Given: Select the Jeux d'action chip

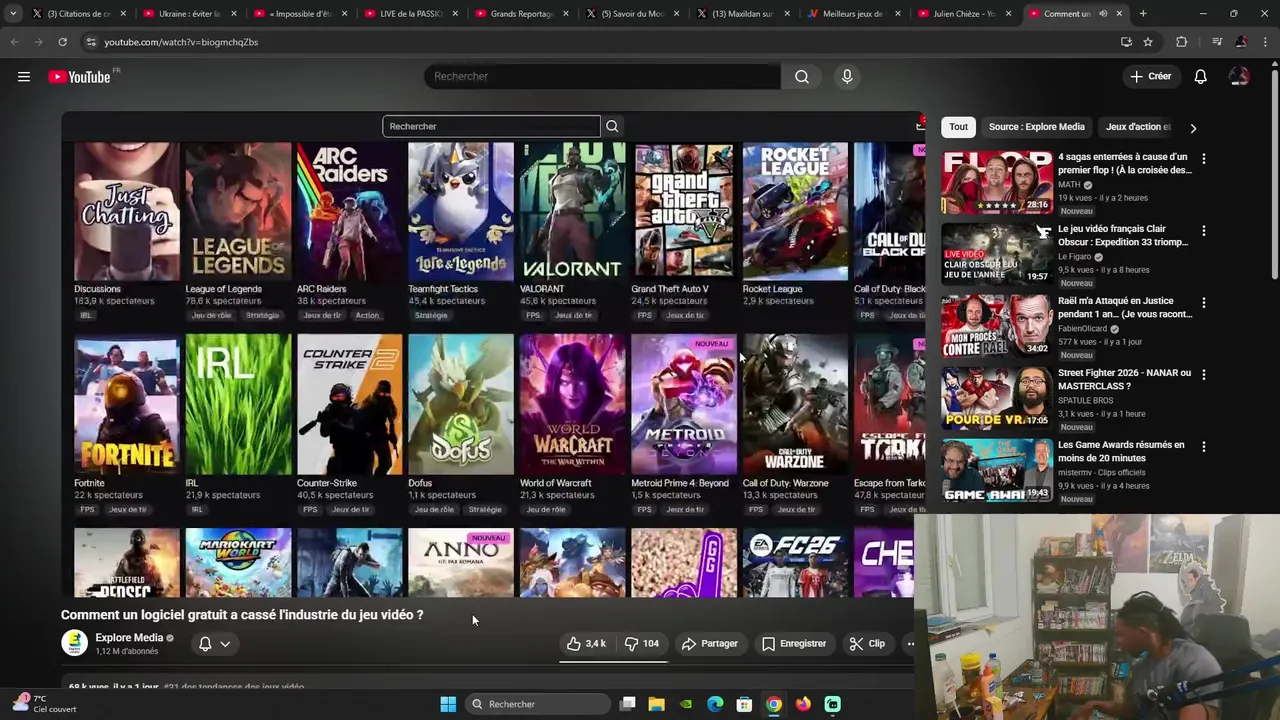Looking at the screenshot, I should (1138, 127).
